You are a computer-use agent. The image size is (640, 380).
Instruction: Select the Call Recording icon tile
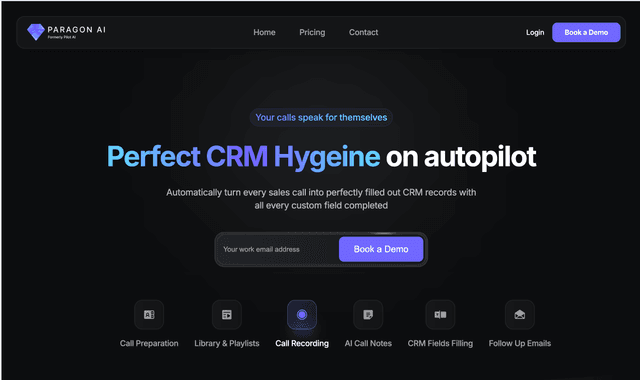pos(302,315)
